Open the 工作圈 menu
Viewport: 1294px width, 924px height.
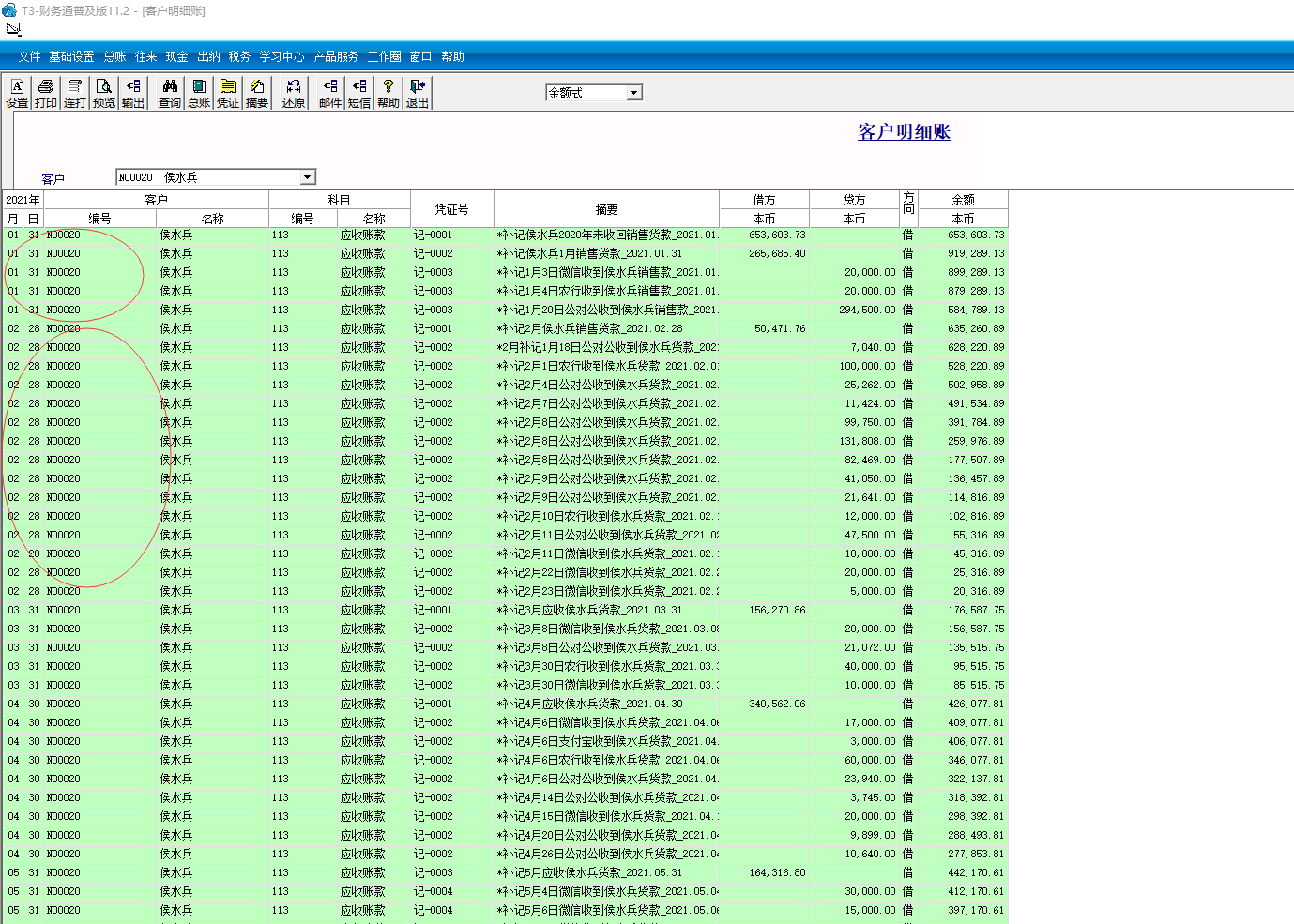(x=384, y=56)
